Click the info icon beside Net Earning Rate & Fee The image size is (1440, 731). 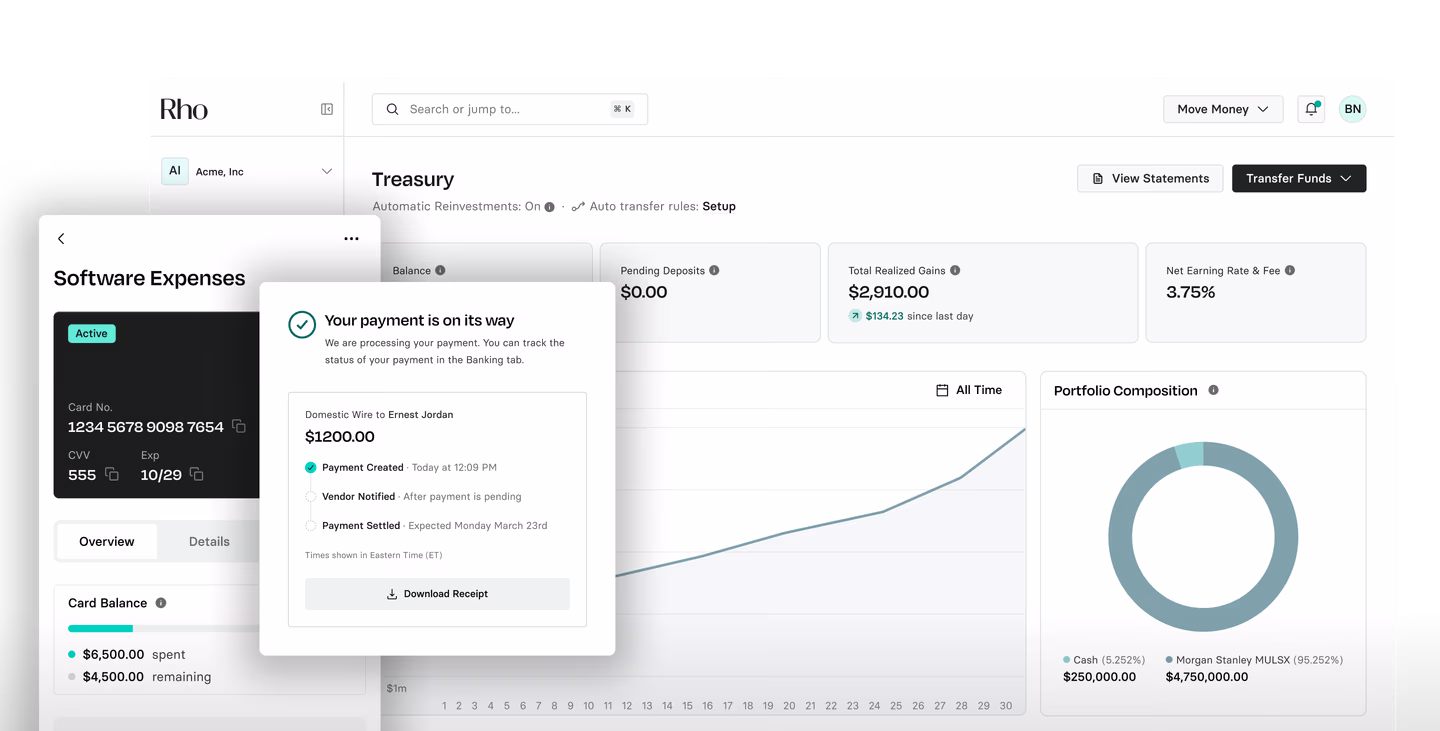pyautogui.click(x=1290, y=269)
